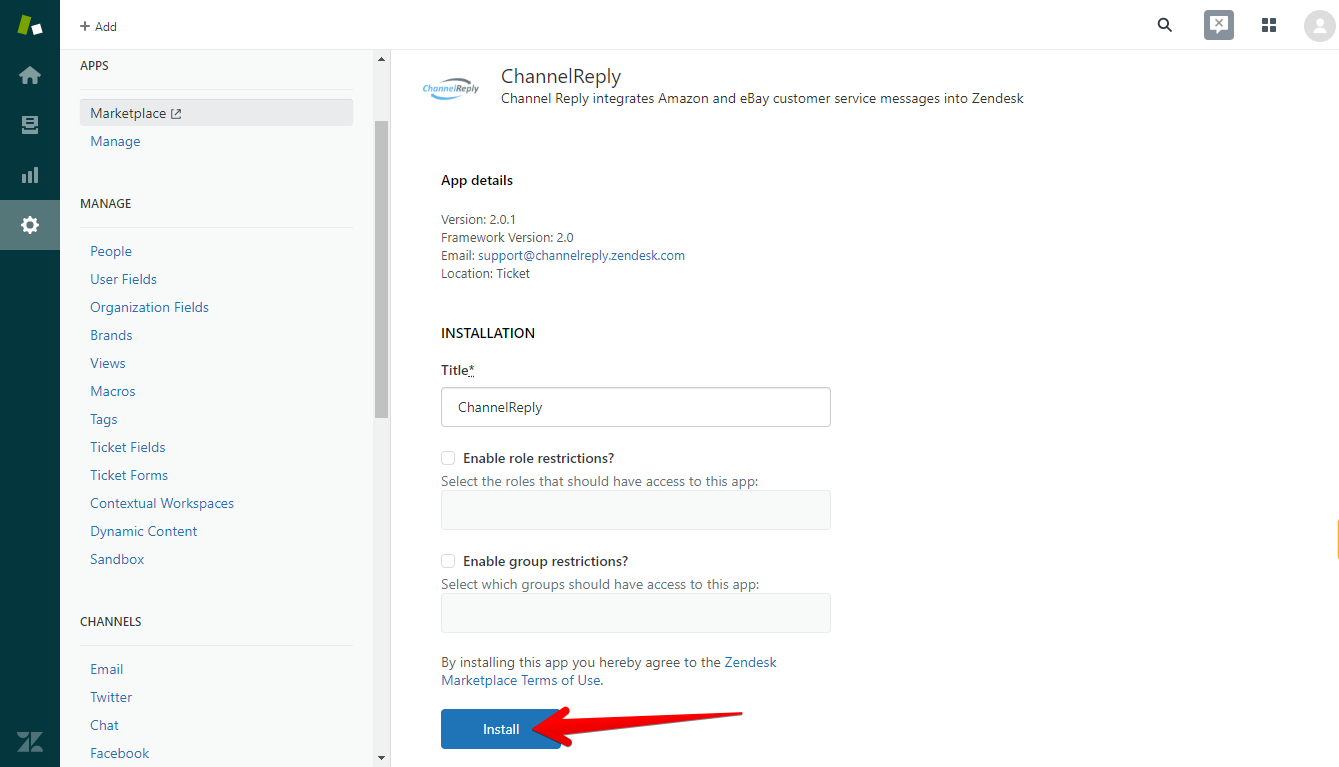Open Contextual Workspaces settings
The image size is (1339, 767).
162,503
